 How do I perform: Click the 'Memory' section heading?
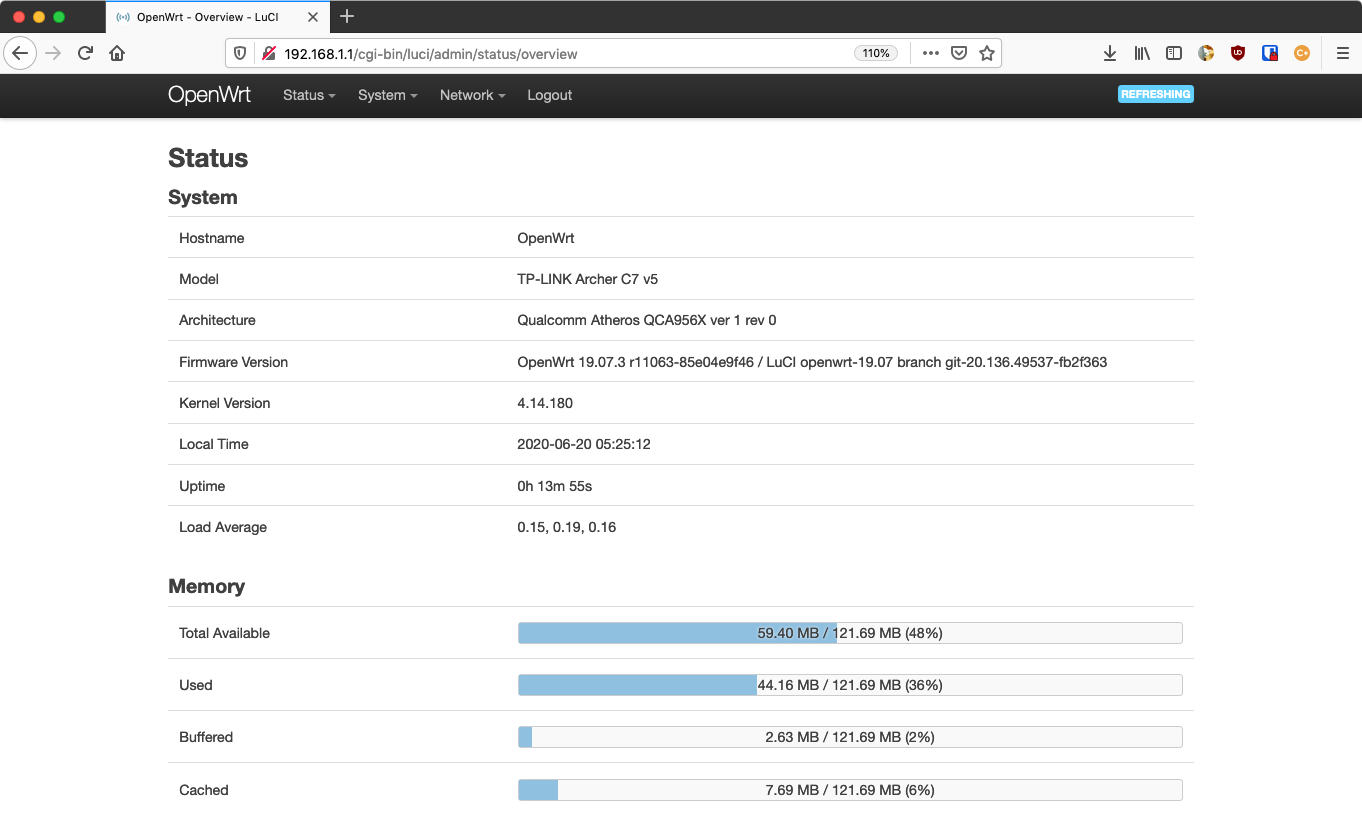(206, 587)
